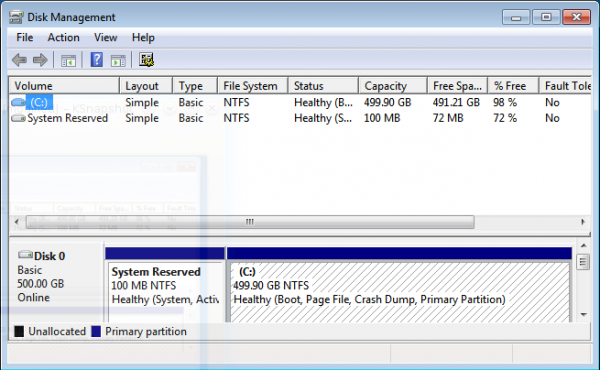The image size is (600, 370).
Task: Click the disk pane scroll up arrow
Action: click(584, 245)
